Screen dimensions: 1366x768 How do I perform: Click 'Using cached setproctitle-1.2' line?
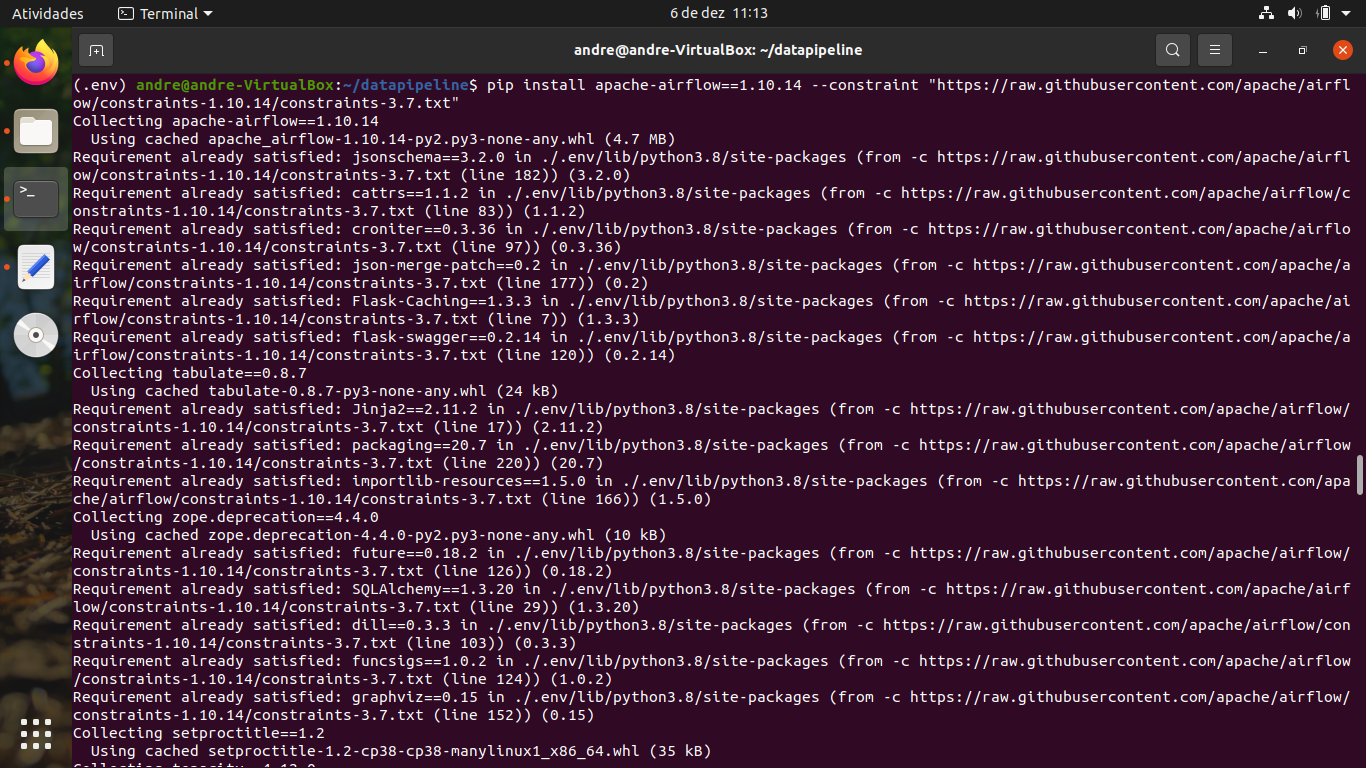(x=401, y=751)
